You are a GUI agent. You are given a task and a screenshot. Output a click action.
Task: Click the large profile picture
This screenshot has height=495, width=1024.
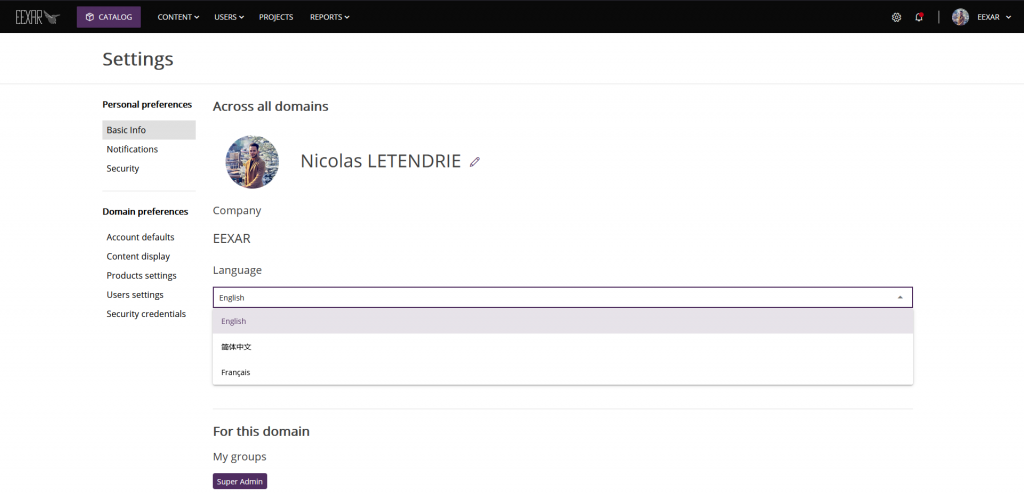pyautogui.click(x=252, y=162)
